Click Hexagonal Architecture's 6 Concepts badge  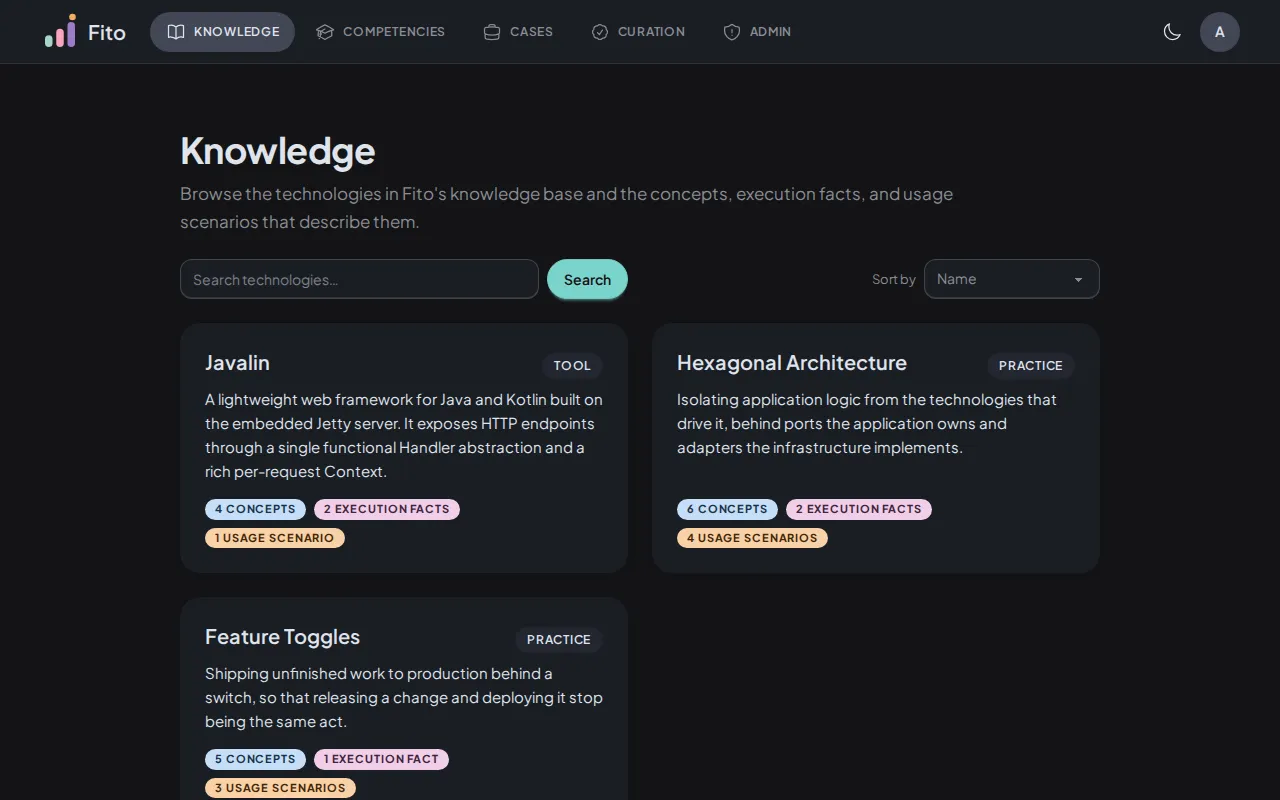(x=727, y=509)
